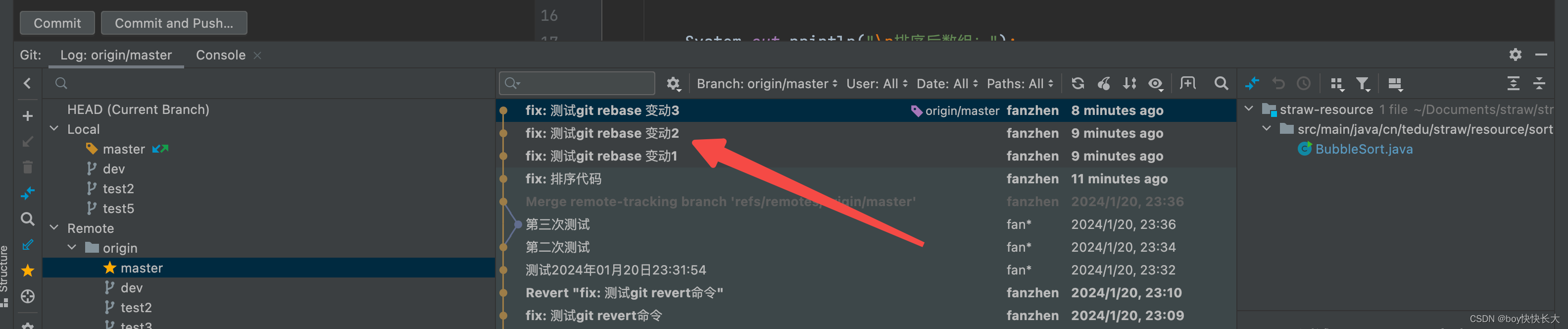
Task: Open the Branch: origin/master filter dropdown
Action: [x=766, y=83]
